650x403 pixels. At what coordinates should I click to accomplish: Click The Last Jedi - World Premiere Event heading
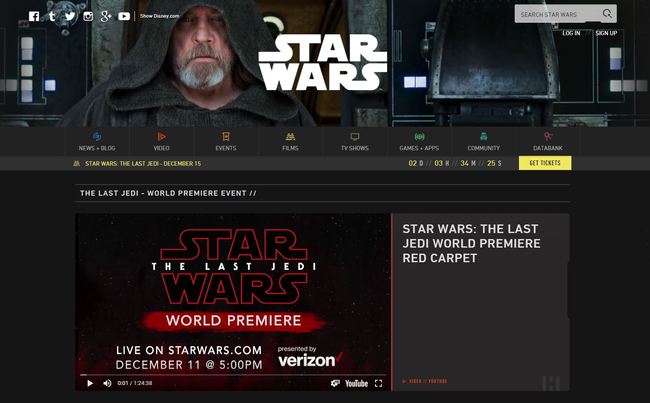point(168,193)
